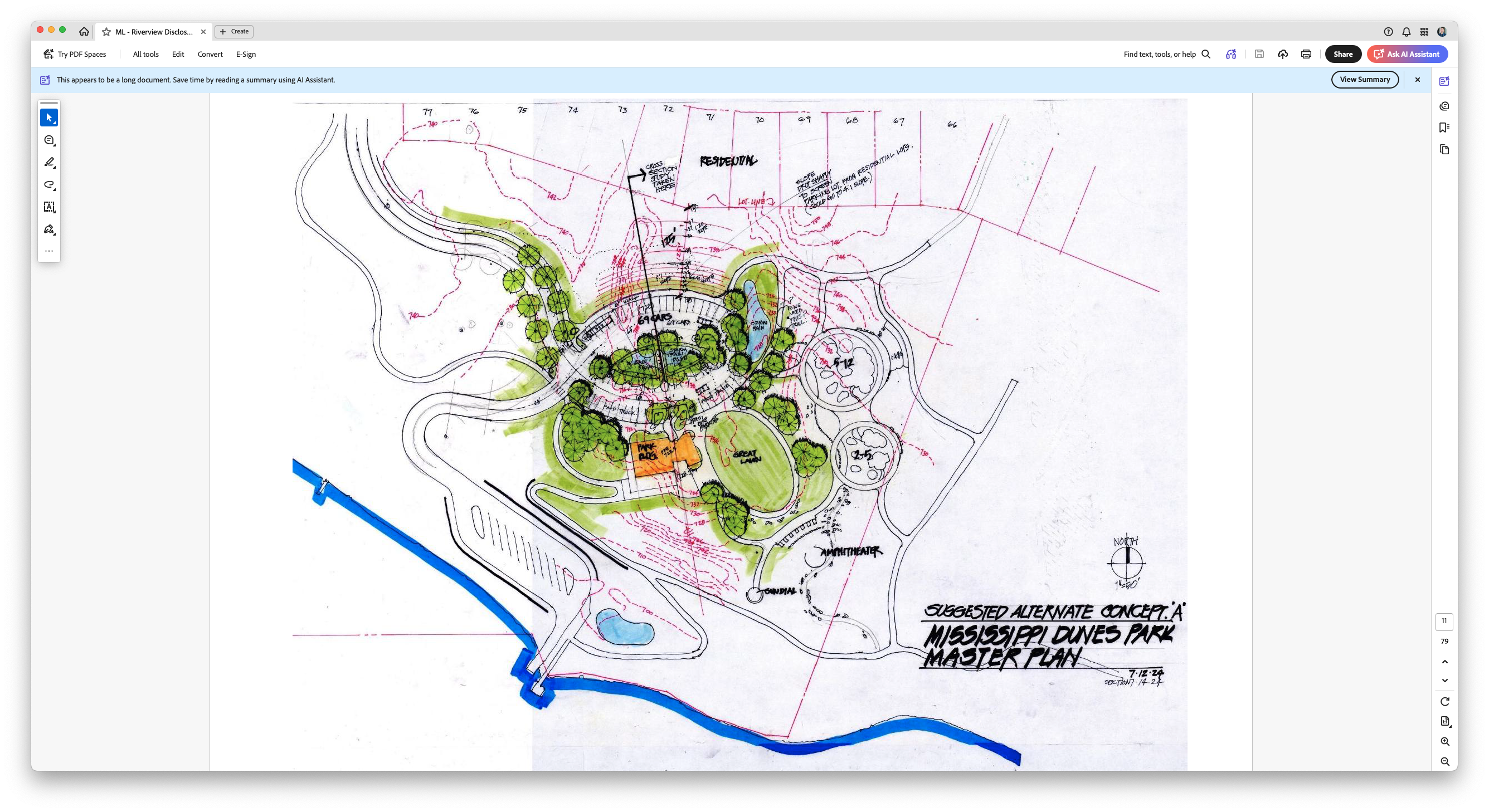This screenshot has width=1489, height=812.
Task: Go to next page with down chevron
Action: pos(1444,681)
